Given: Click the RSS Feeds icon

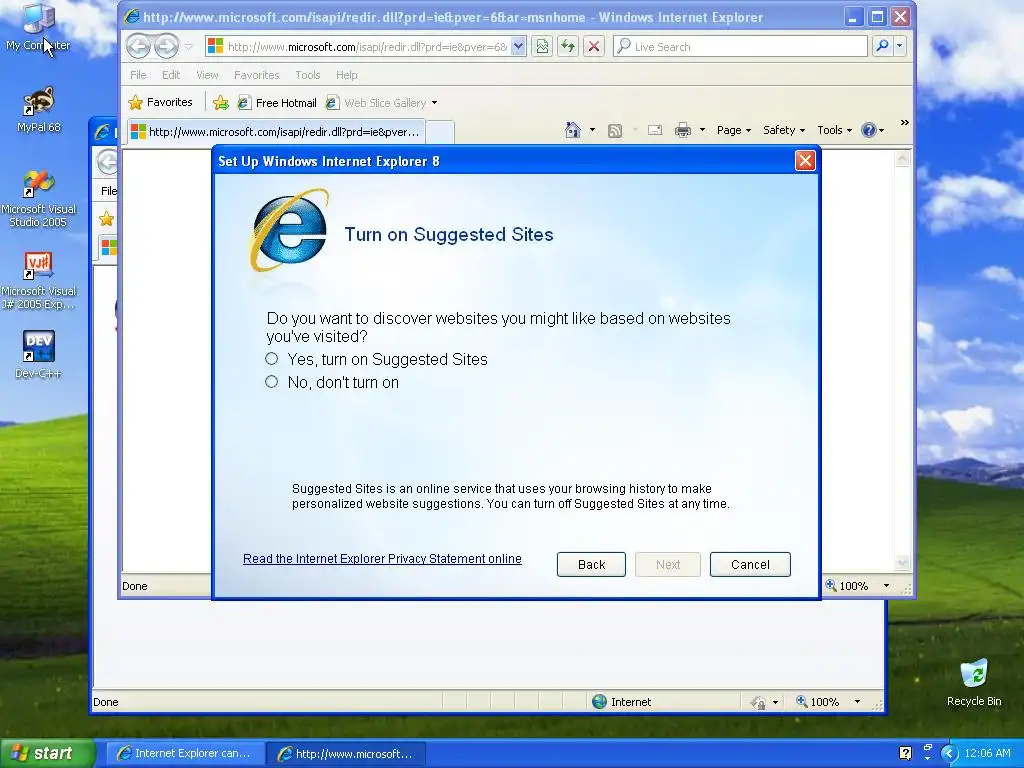Looking at the screenshot, I should pos(615,131).
